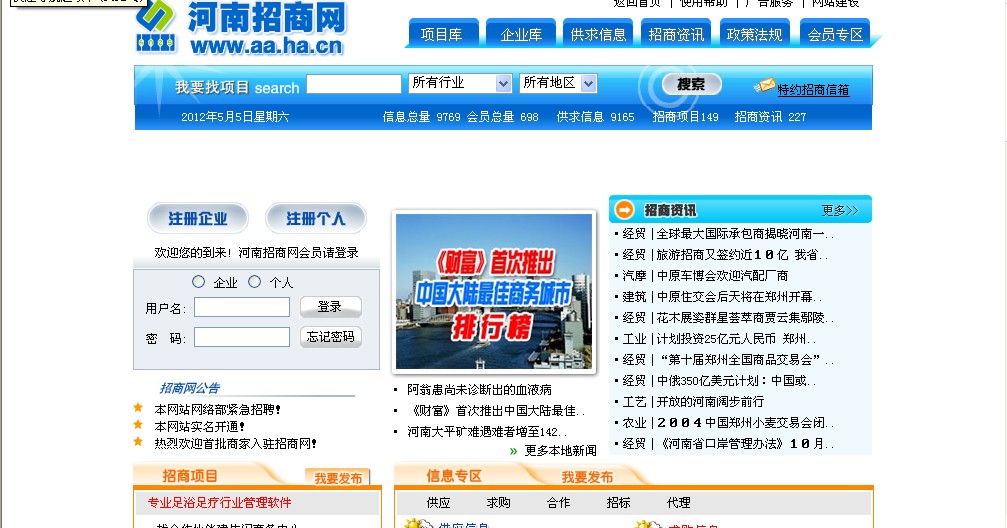Open the 项目库 nav tab
1007x528 pixels.
click(x=442, y=34)
